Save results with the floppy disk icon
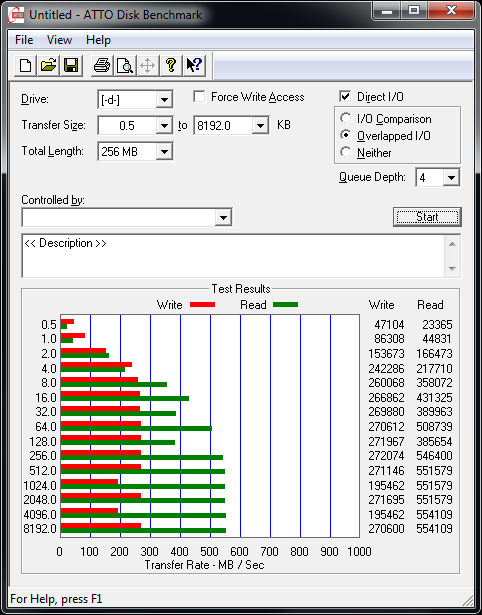Screen dimensions: 482x615 [71, 65]
